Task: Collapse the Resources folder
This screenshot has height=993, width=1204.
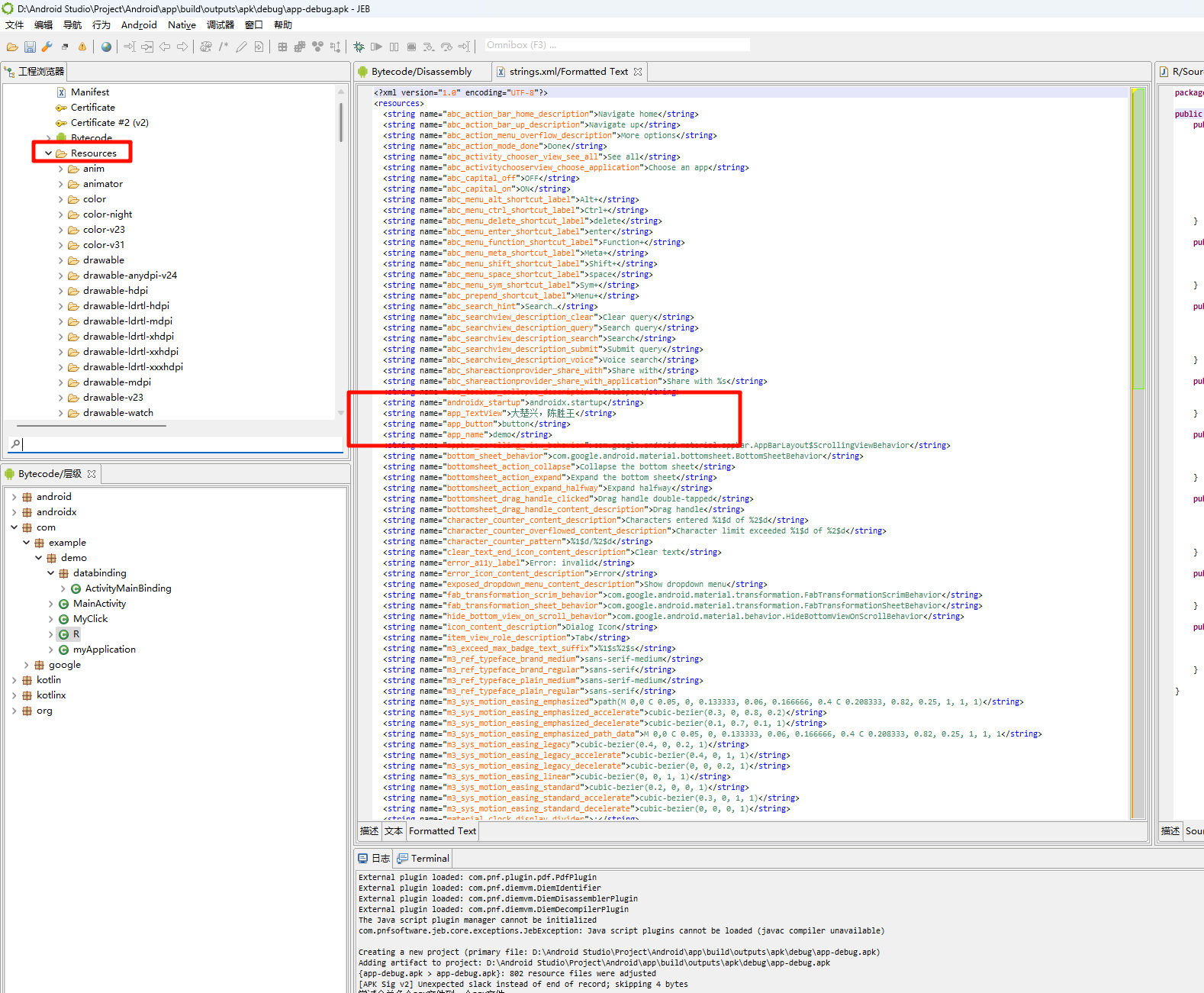Action: pyautogui.click(x=49, y=153)
